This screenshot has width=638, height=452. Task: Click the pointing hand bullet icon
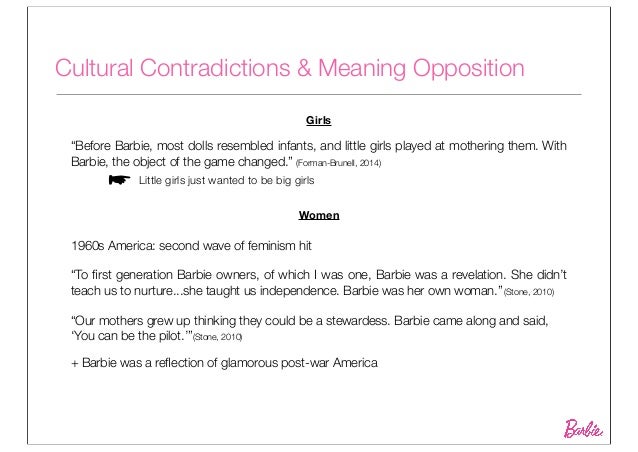pyautogui.click(x=119, y=180)
